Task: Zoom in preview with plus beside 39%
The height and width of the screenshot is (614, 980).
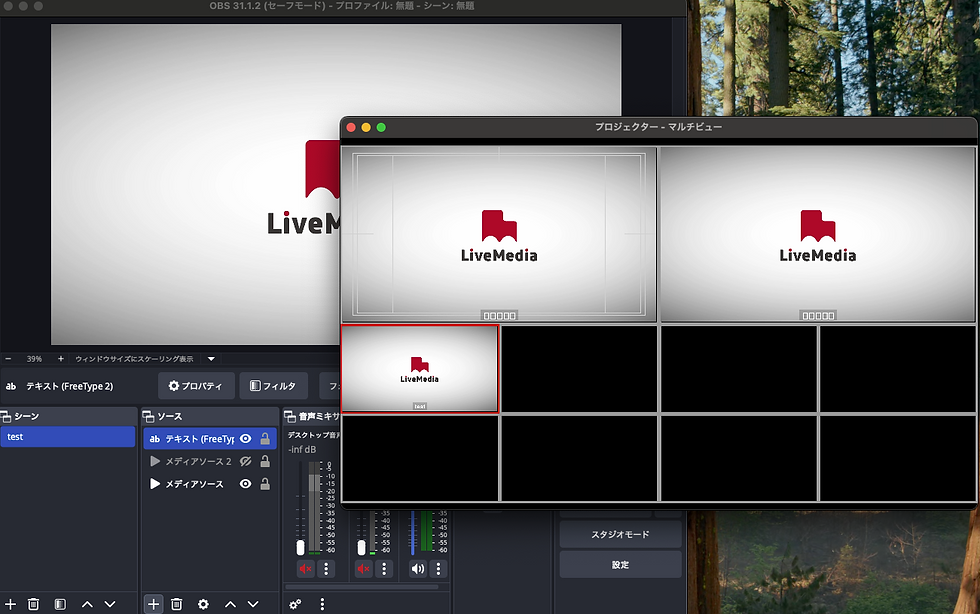Action: [x=61, y=359]
